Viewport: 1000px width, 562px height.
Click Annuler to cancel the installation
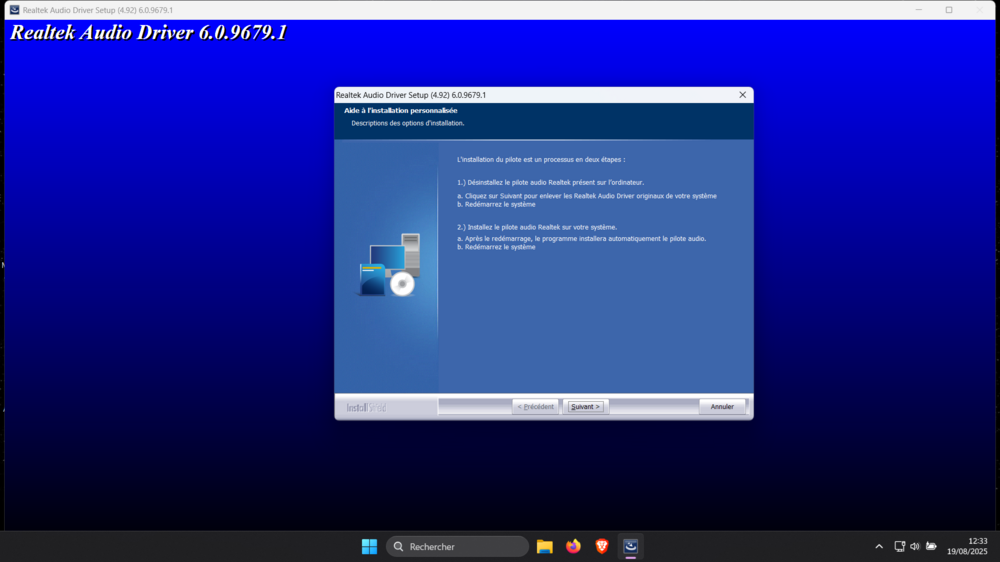(722, 407)
